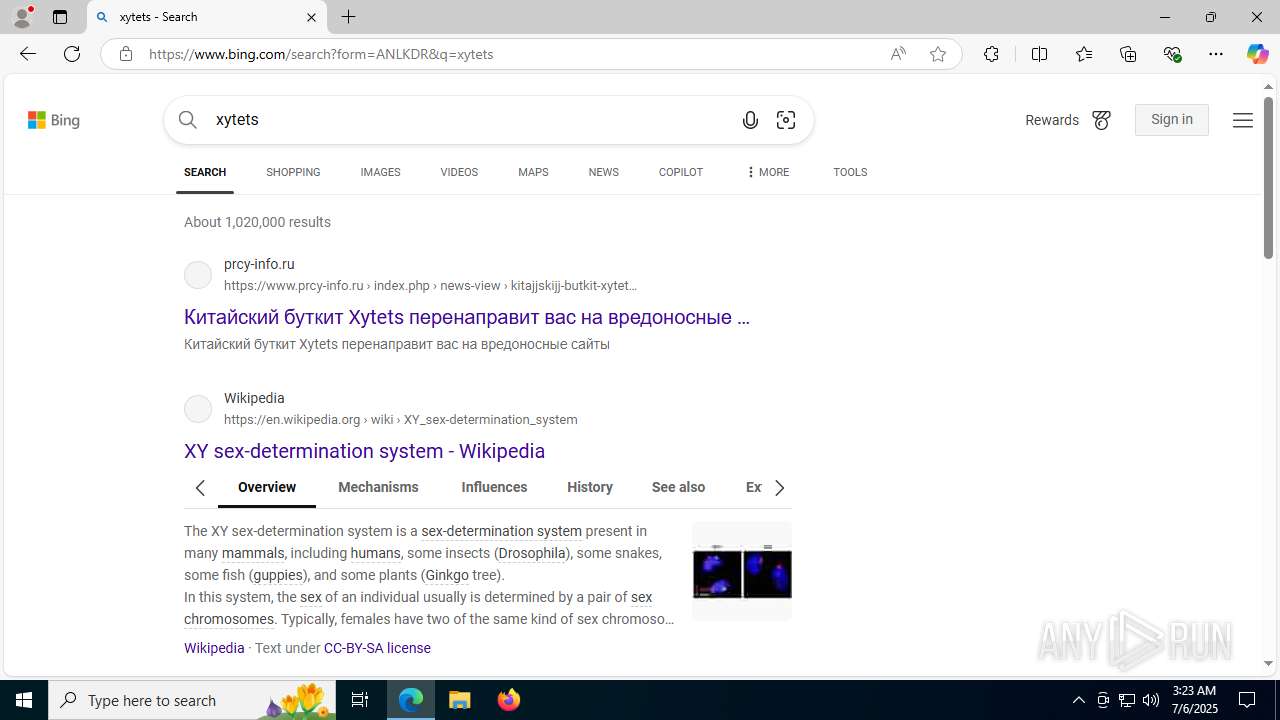Select the Overview section tab

point(267,487)
